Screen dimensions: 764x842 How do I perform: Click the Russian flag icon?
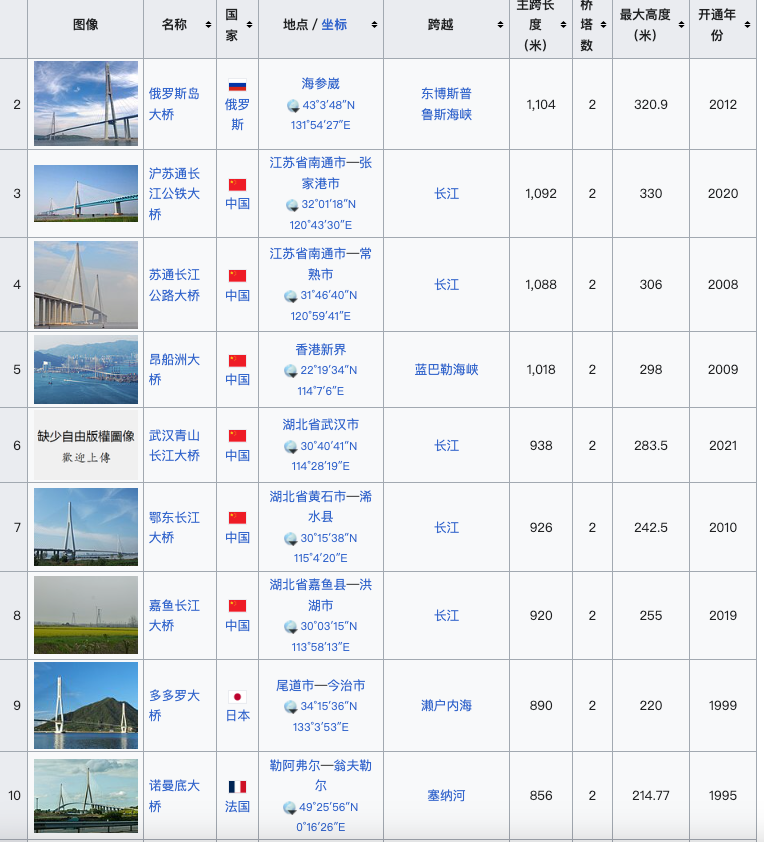click(237, 85)
